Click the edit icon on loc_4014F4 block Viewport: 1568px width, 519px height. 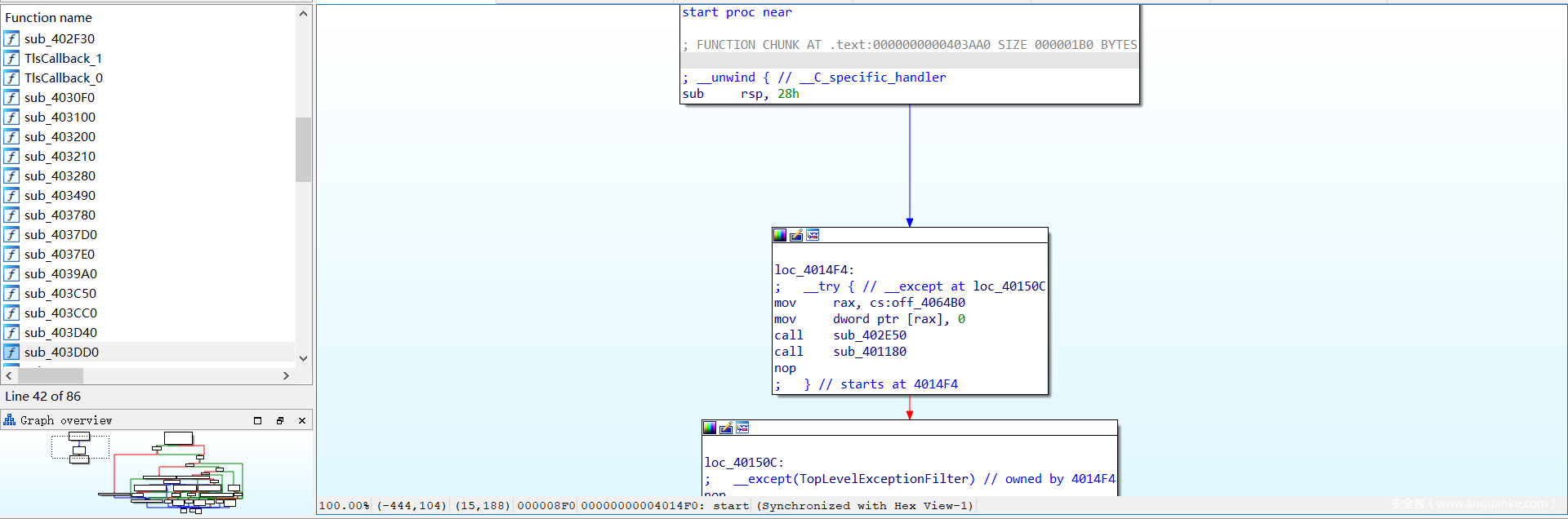coord(796,235)
